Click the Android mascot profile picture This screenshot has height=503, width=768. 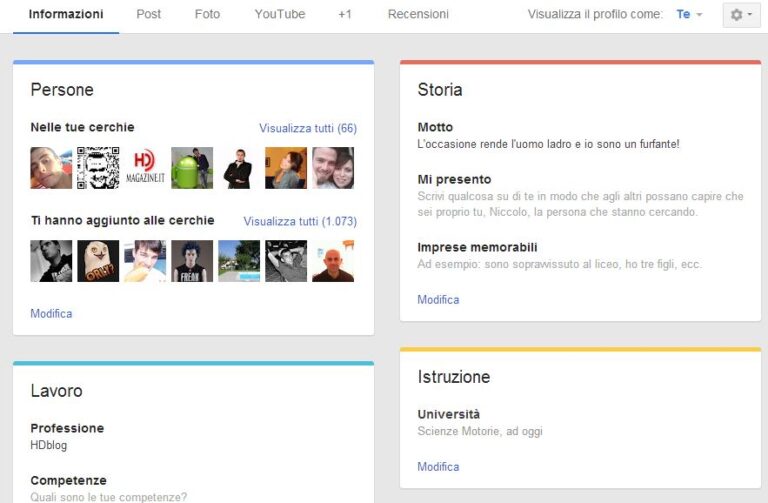[192, 168]
